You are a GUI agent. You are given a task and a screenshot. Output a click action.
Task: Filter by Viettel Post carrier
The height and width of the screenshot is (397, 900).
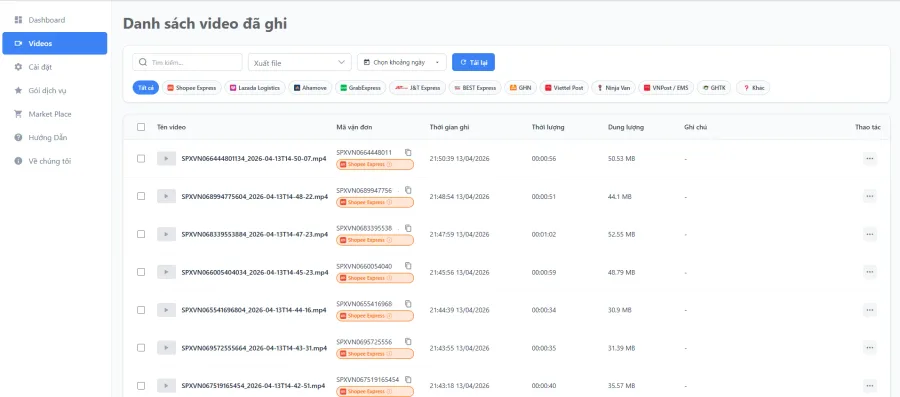pyautogui.click(x=564, y=88)
